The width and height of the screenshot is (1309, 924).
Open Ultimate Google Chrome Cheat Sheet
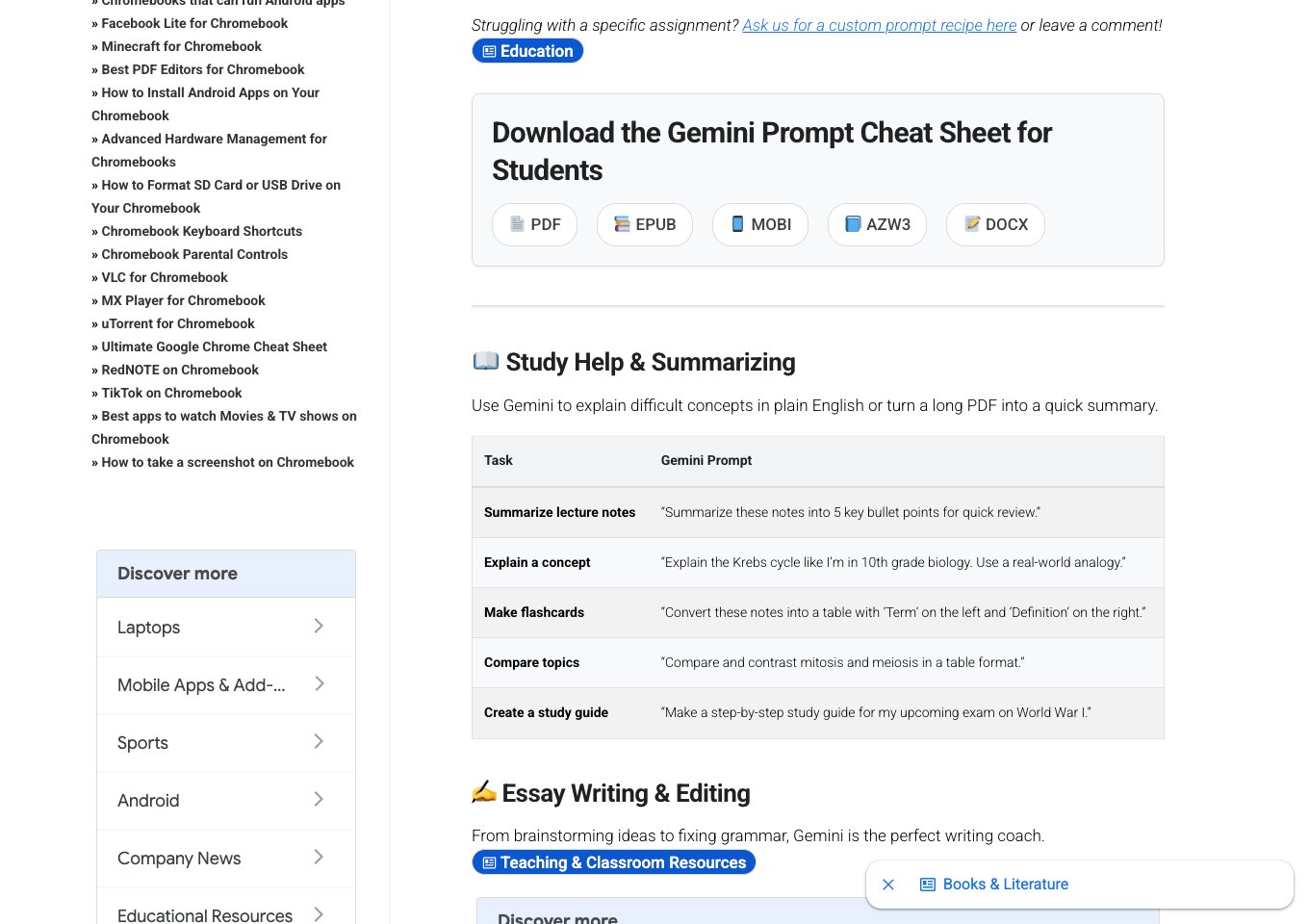coord(214,346)
